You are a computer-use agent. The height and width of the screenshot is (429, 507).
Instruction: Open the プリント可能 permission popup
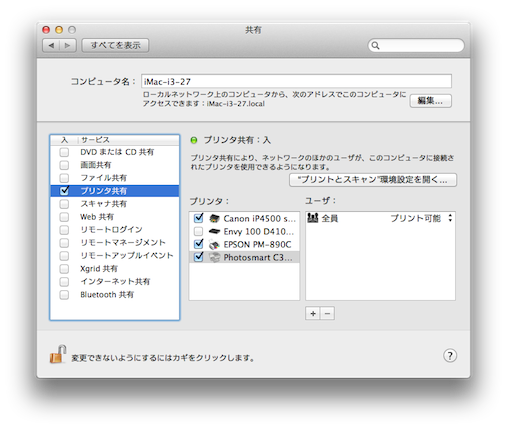pyautogui.click(x=421, y=218)
